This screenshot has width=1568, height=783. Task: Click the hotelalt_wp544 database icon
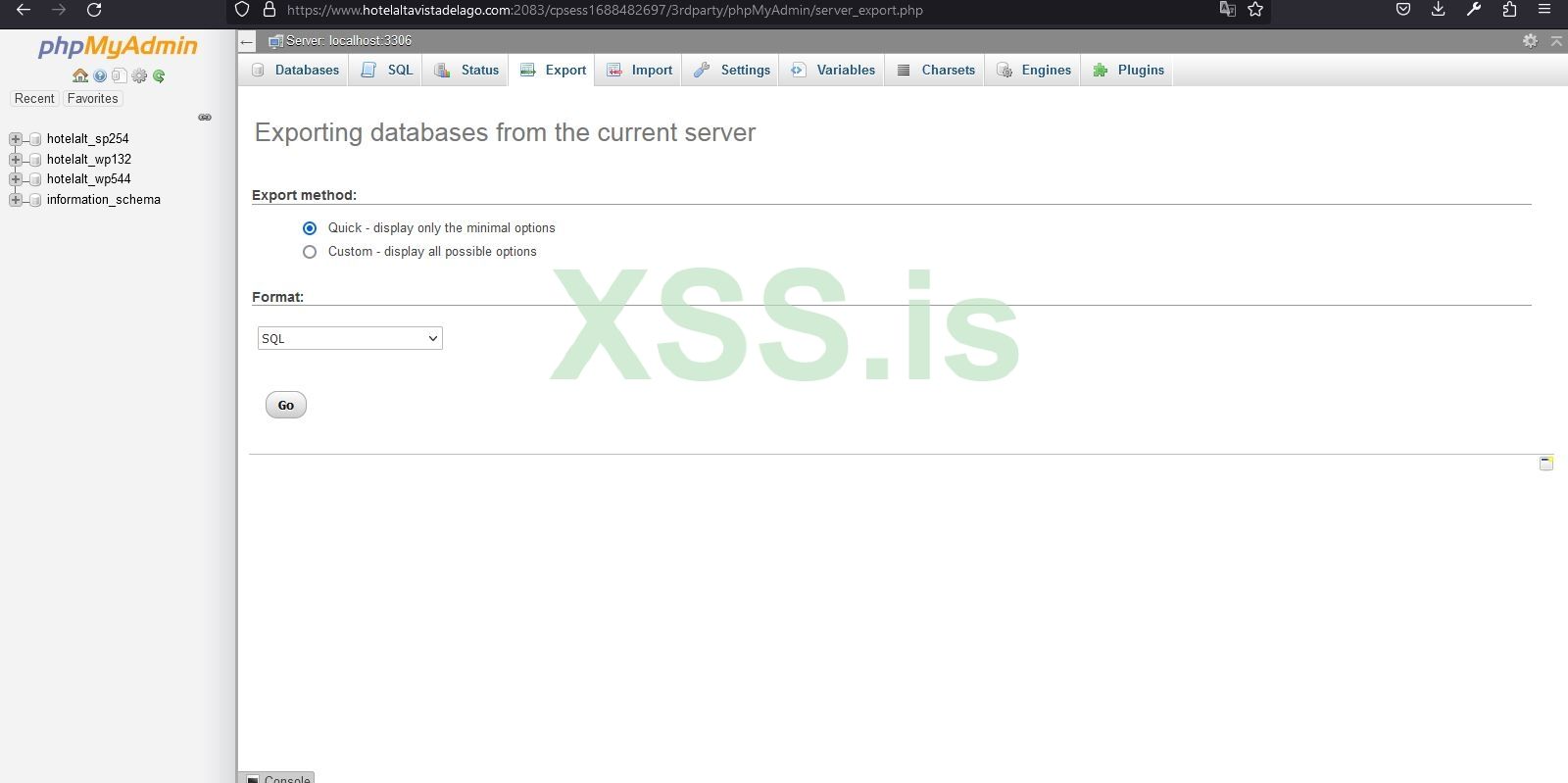tap(36, 179)
